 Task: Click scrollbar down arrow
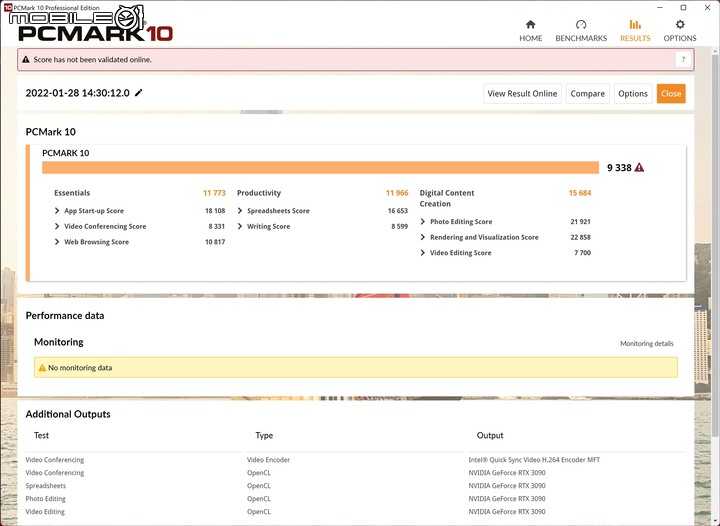716,521
